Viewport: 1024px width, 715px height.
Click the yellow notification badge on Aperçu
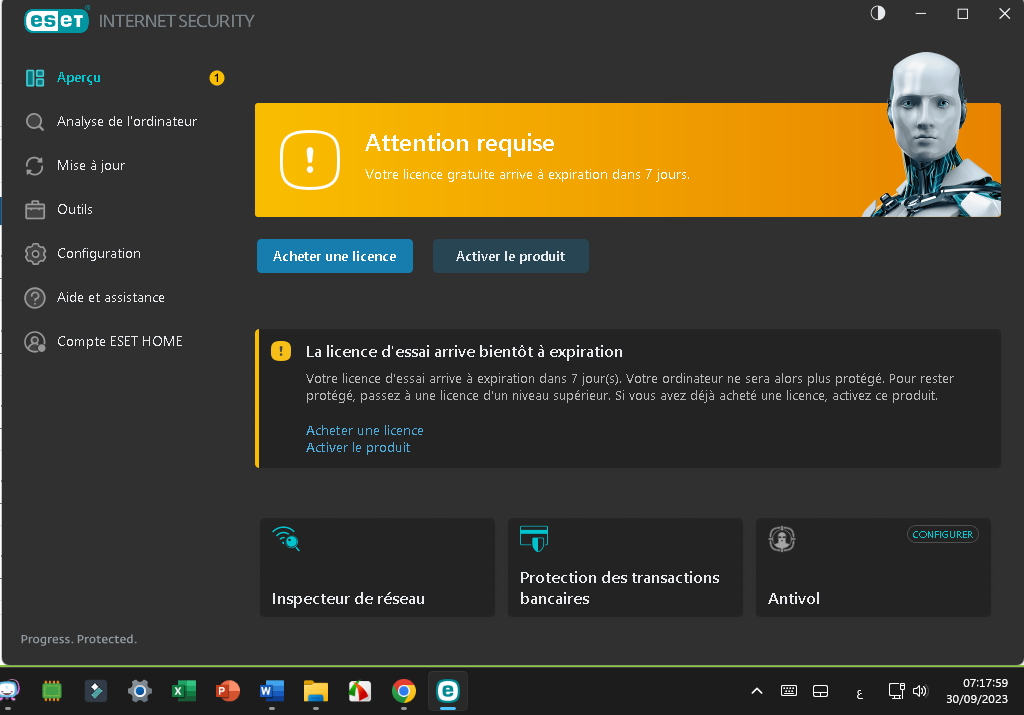tap(216, 78)
